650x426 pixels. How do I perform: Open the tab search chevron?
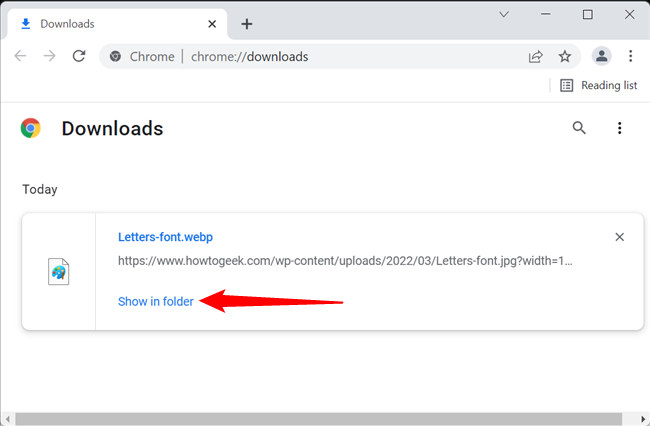(505, 15)
